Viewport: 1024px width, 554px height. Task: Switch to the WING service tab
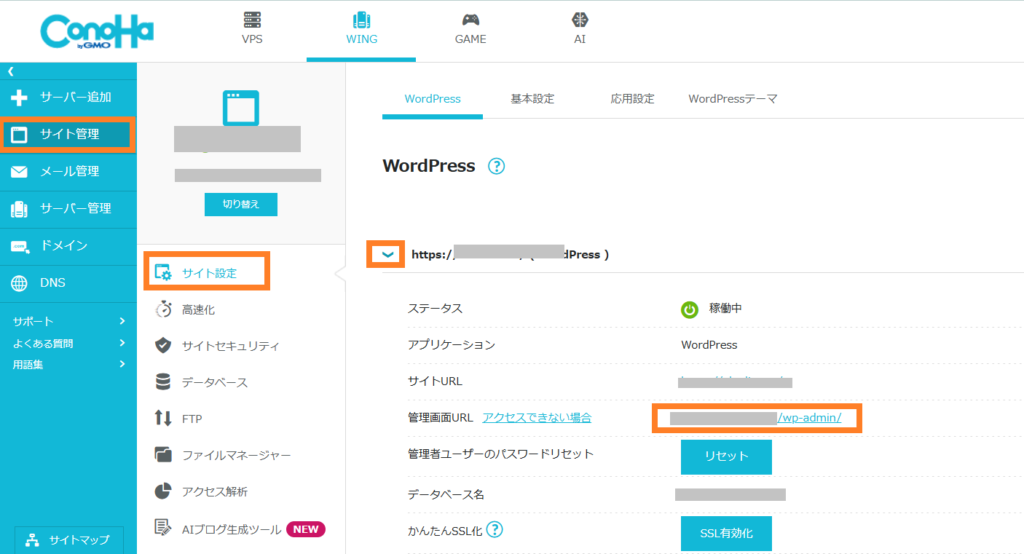[361, 29]
